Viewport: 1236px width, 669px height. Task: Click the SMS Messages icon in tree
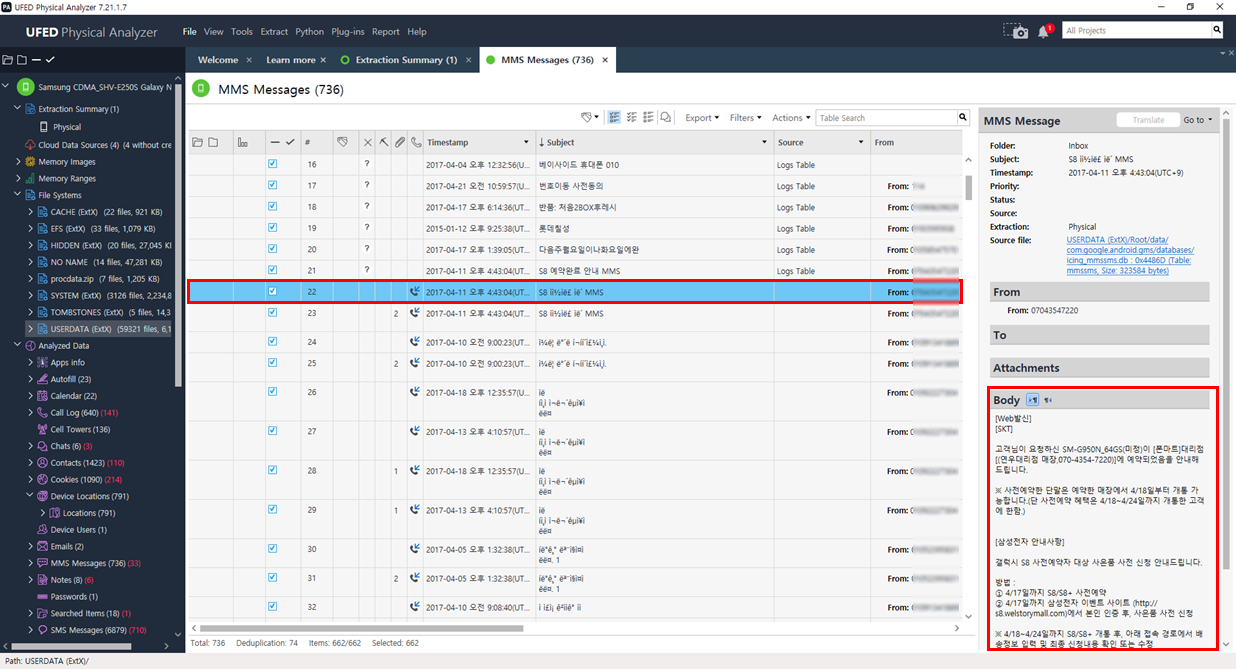point(42,630)
